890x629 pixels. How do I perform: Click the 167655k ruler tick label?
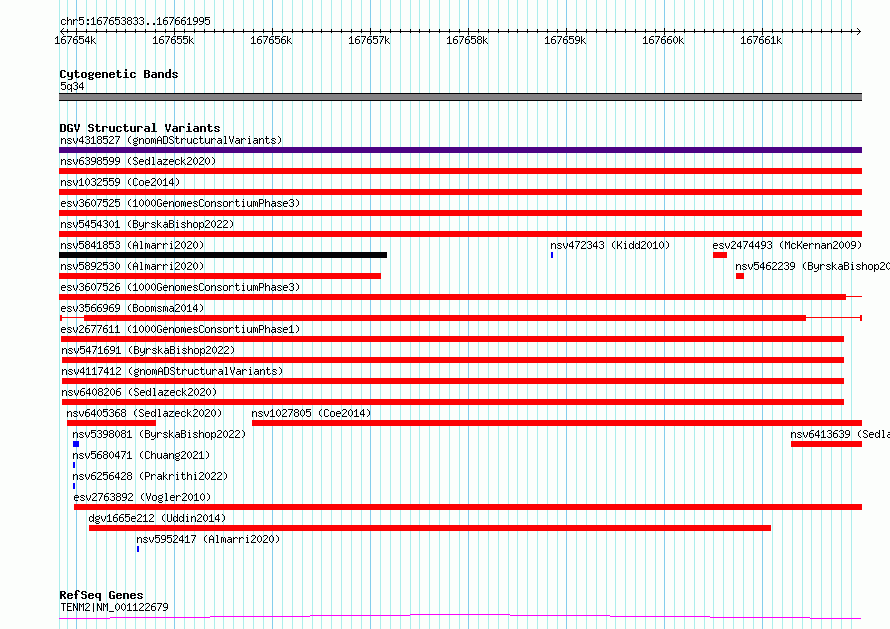click(173, 40)
